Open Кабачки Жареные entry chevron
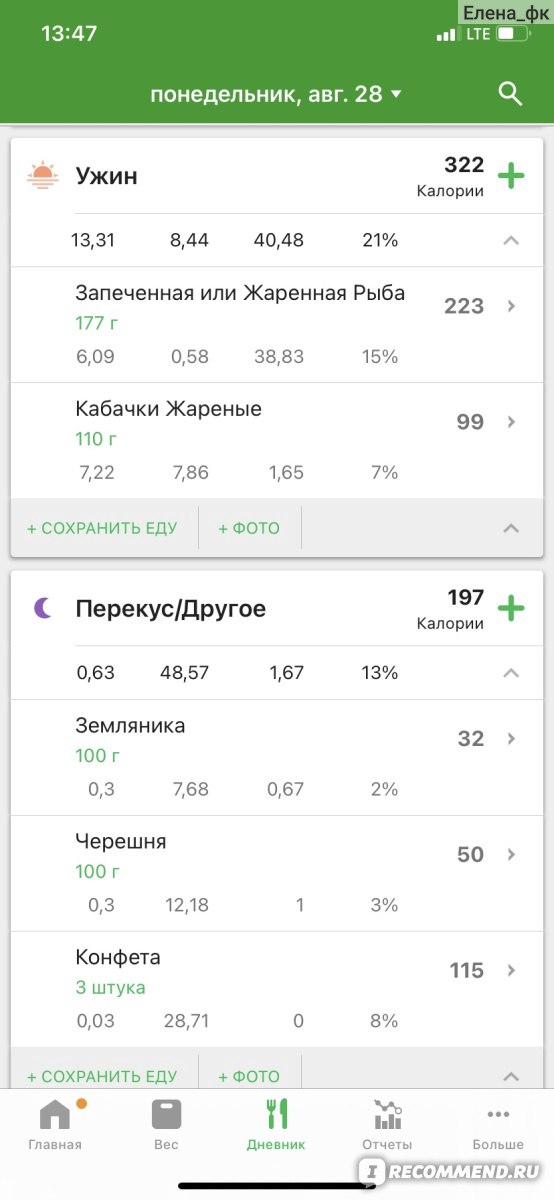The height and width of the screenshot is (1200, 554). [511, 422]
